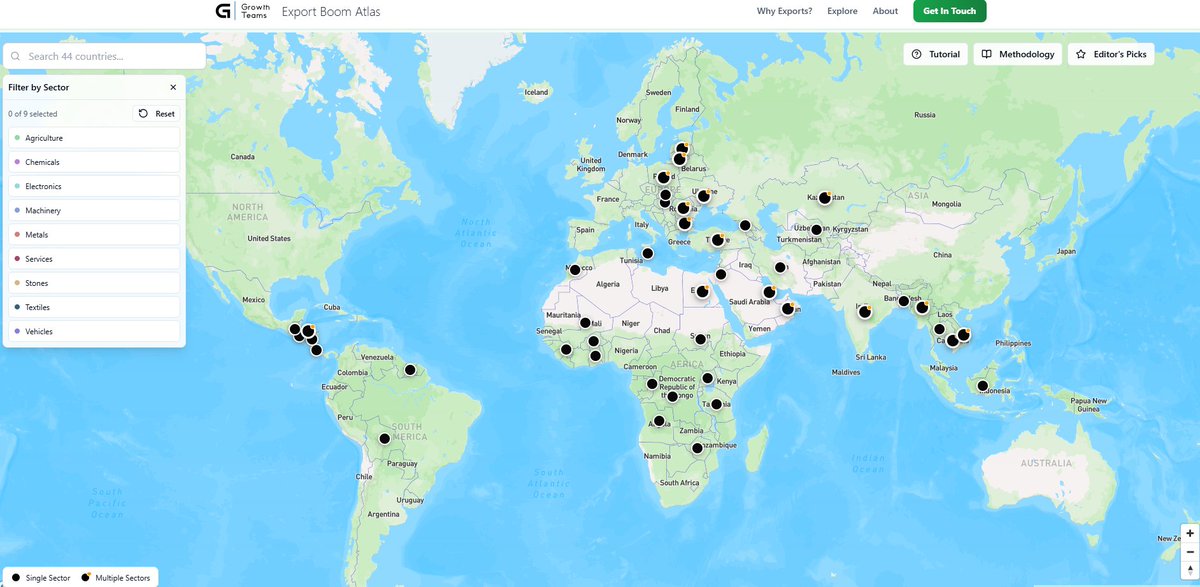The height and width of the screenshot is (587, 1200).
Task: Click the Editor's Picks star icon
Action: tap(1079, 54)
